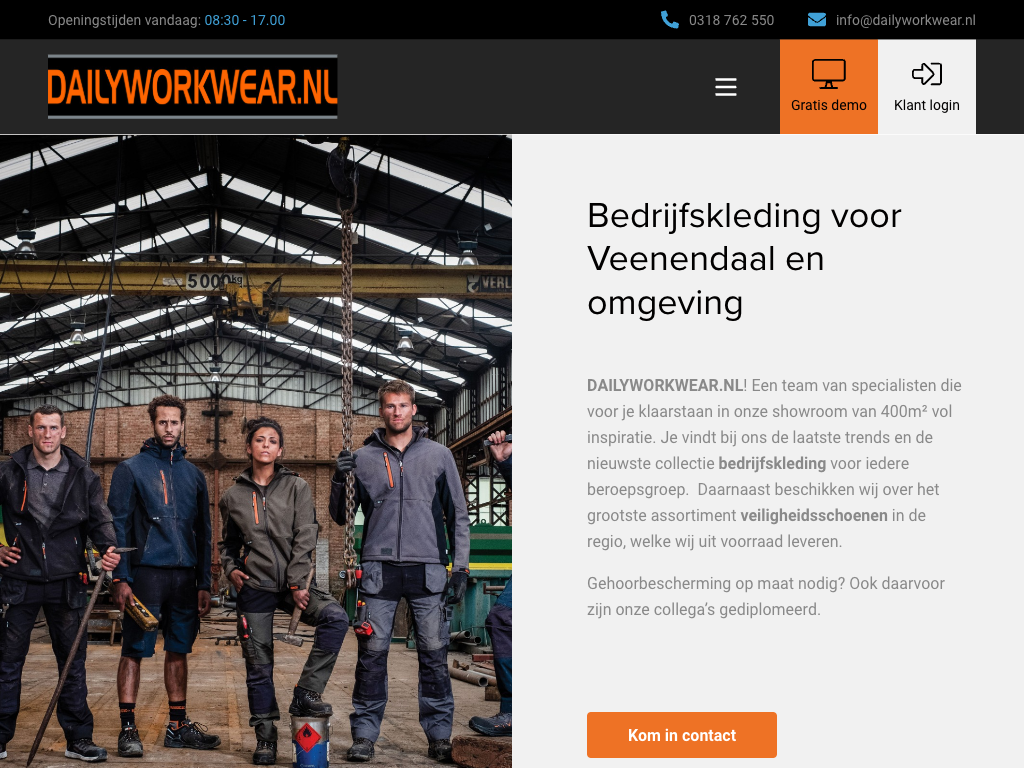Click the bold bedrijfskleding text
The image size is (1024, 768).
(772, 464)
